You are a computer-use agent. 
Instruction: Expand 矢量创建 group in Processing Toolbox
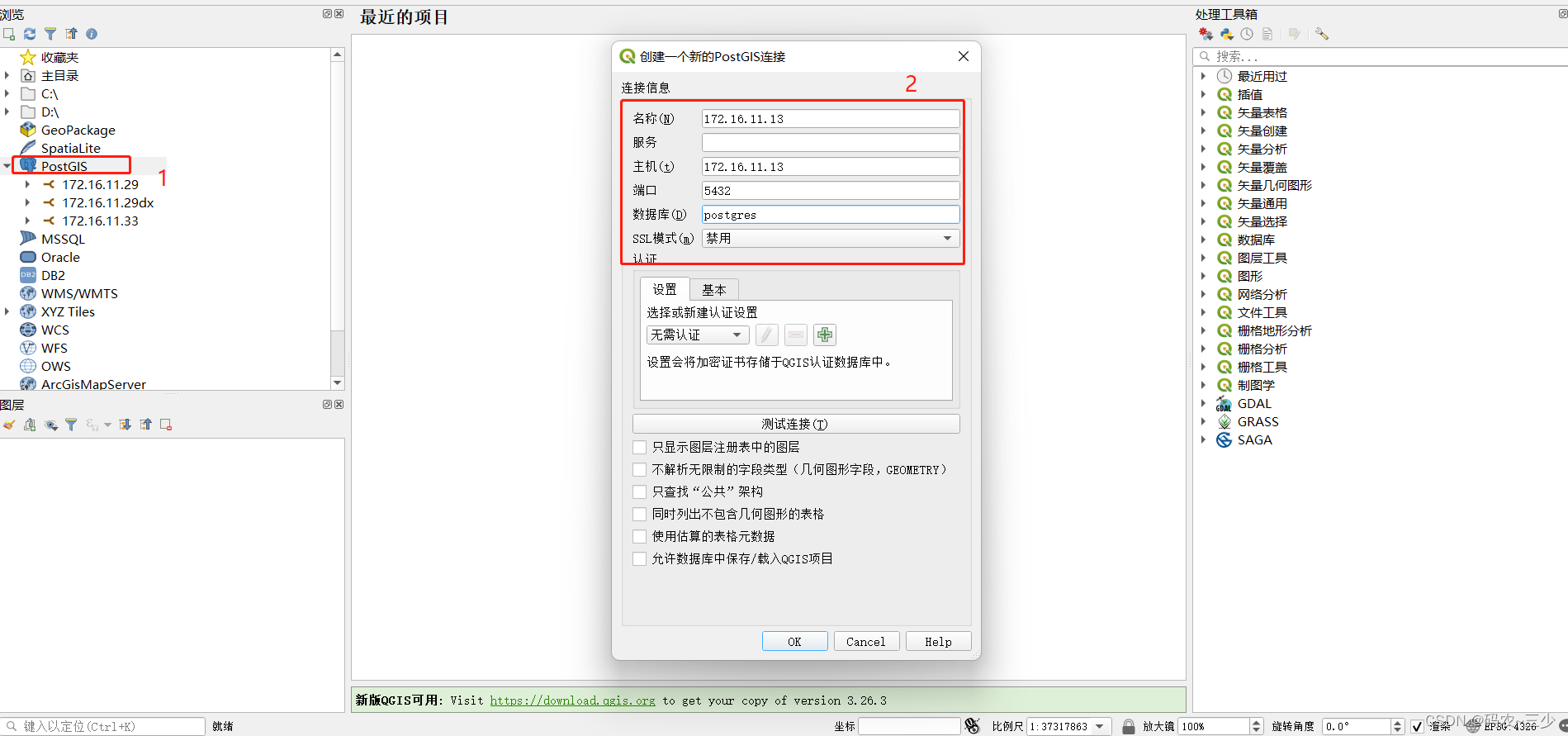(x=1203, y=131)
